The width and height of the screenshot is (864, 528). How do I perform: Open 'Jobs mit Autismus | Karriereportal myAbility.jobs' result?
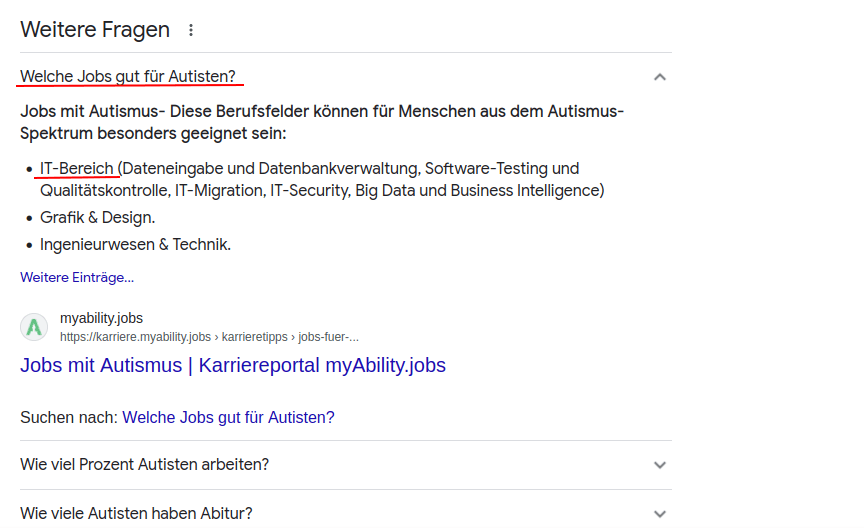[233, 365]
